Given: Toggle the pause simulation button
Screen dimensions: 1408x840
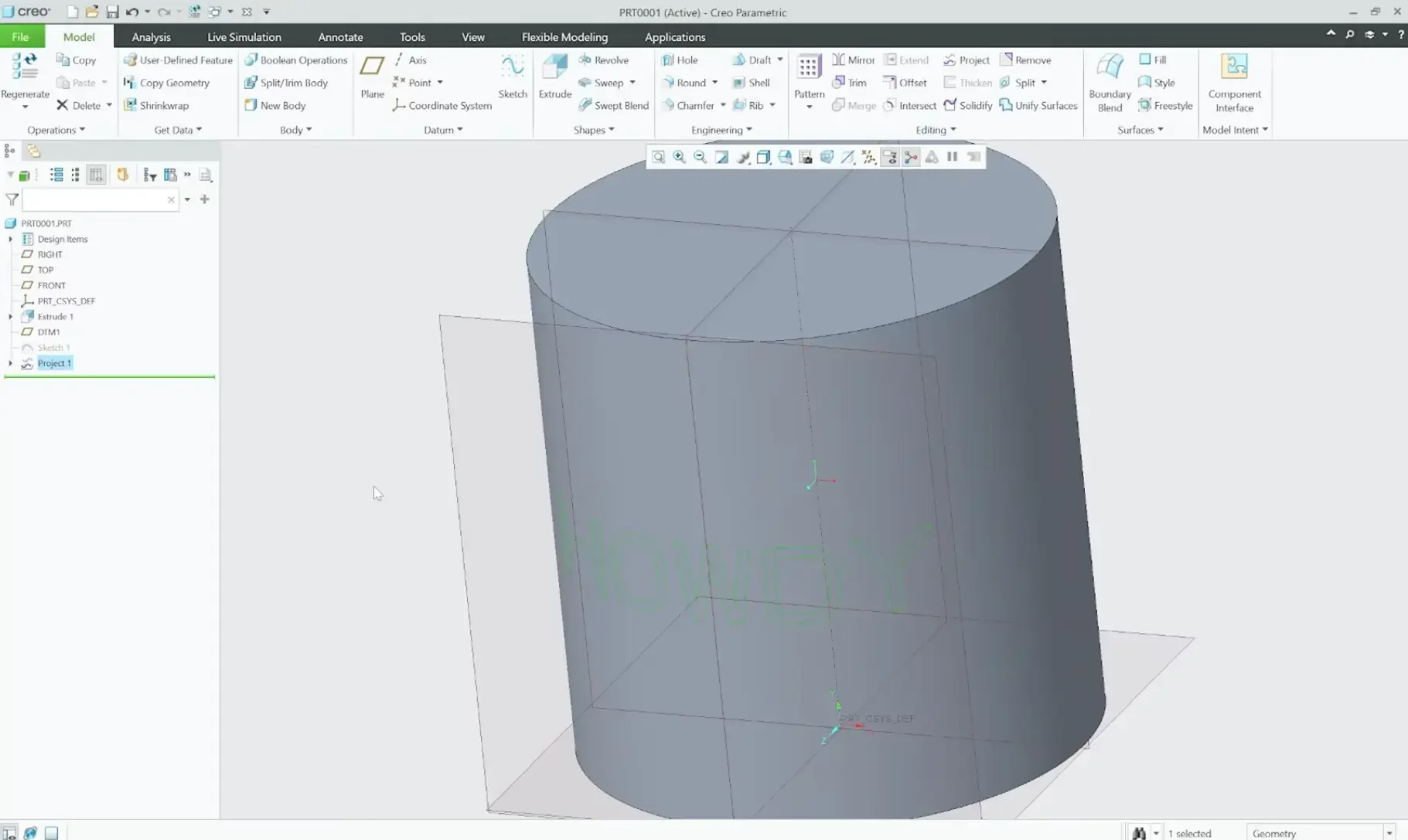Looking at the screenshot, I should click(x=953, y=157).
